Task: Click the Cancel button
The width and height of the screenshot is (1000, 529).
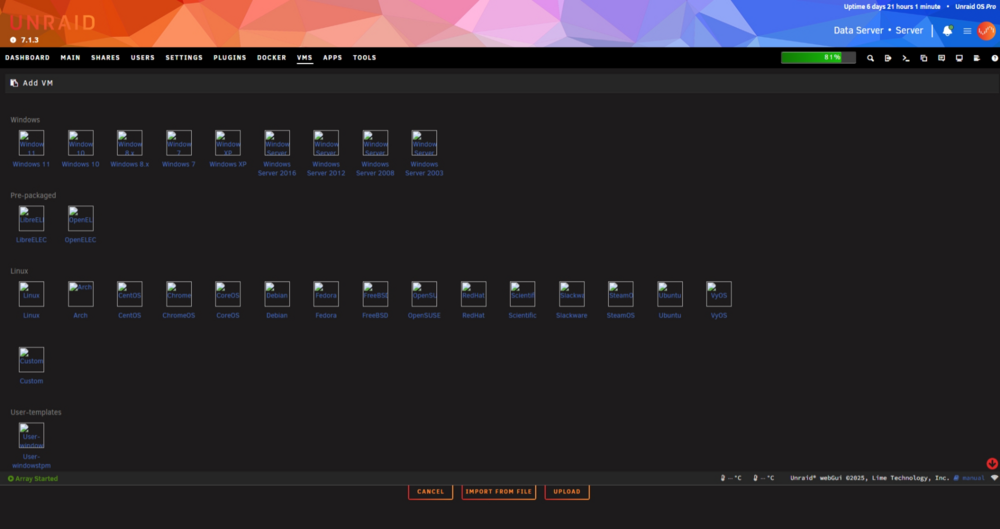Action: coord(430,491)
